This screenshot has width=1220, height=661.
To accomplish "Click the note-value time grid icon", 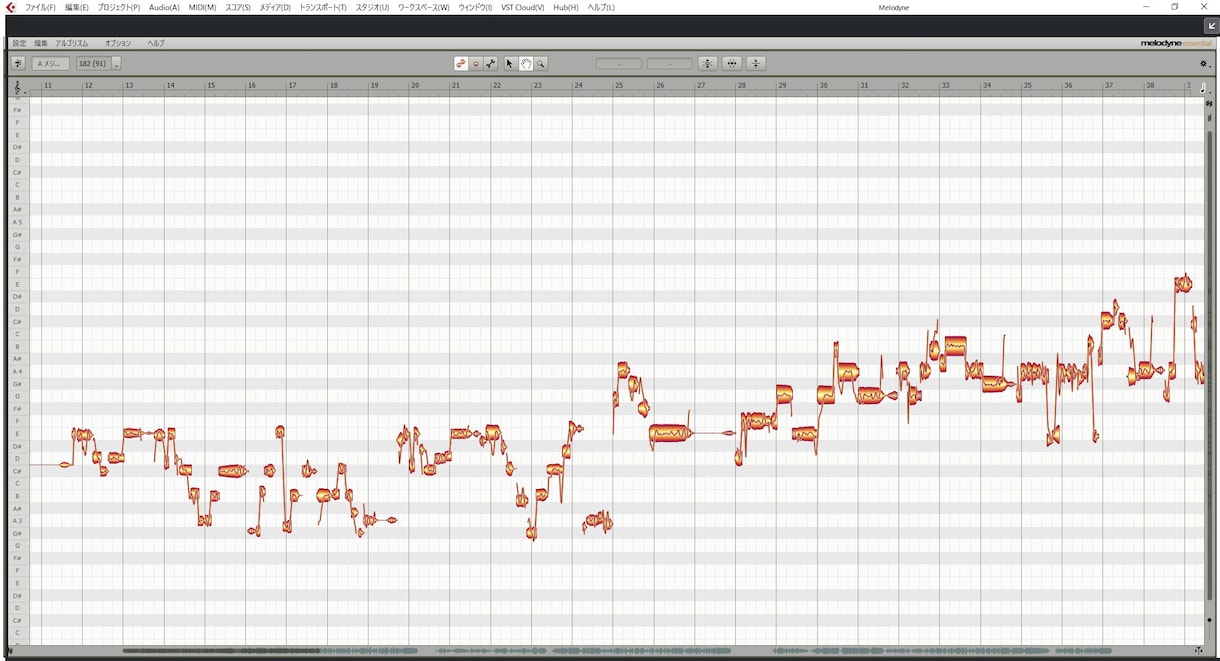I will 1203,87.
